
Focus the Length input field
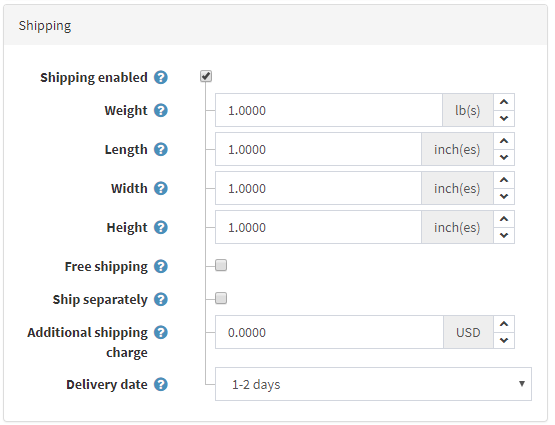(x=319, y=149)
